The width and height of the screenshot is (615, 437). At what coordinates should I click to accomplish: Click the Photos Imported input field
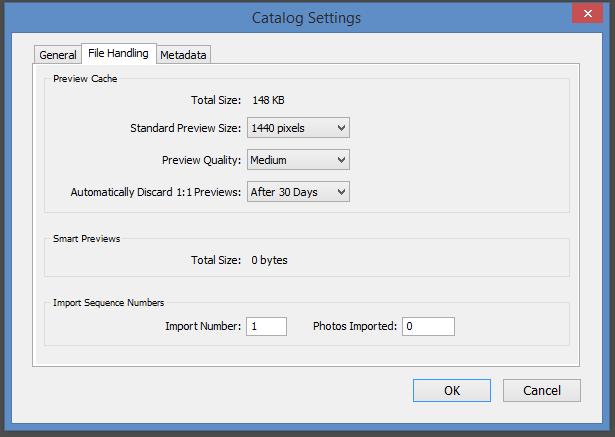tap(428, 326)
